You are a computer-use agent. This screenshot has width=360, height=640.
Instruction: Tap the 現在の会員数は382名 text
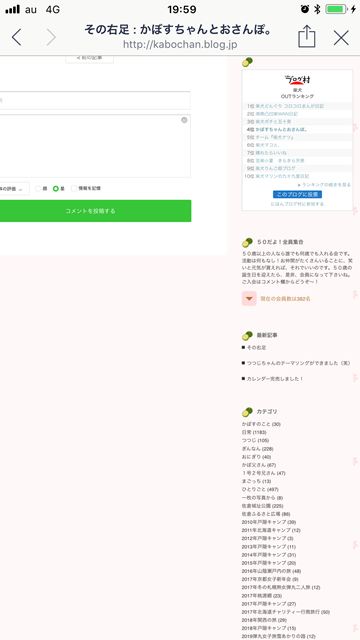coord(285,299)
